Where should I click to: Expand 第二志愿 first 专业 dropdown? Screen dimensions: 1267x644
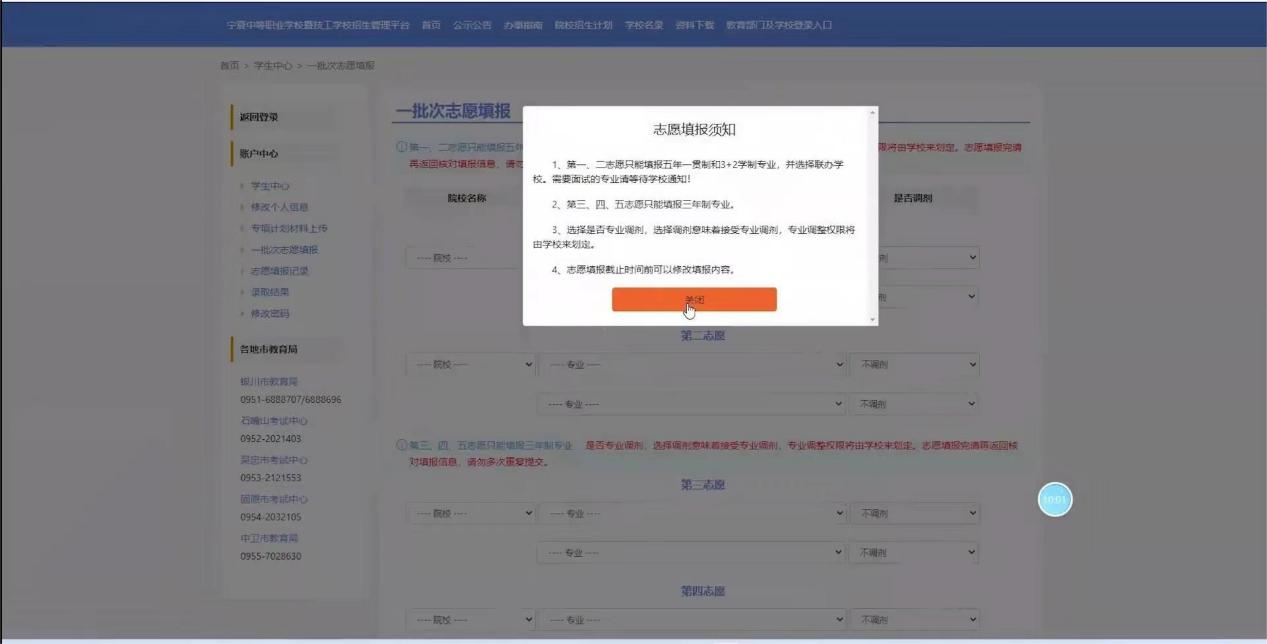pyautogui.click(x=693, y=365)
